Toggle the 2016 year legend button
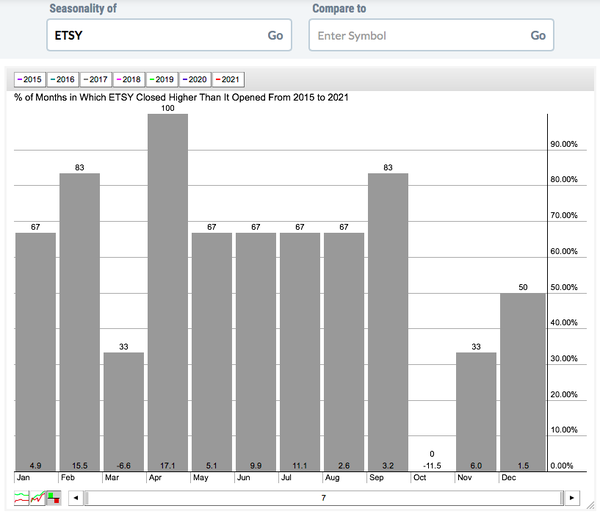Screen dimensions: 600x514 click(x=60, y=79)
